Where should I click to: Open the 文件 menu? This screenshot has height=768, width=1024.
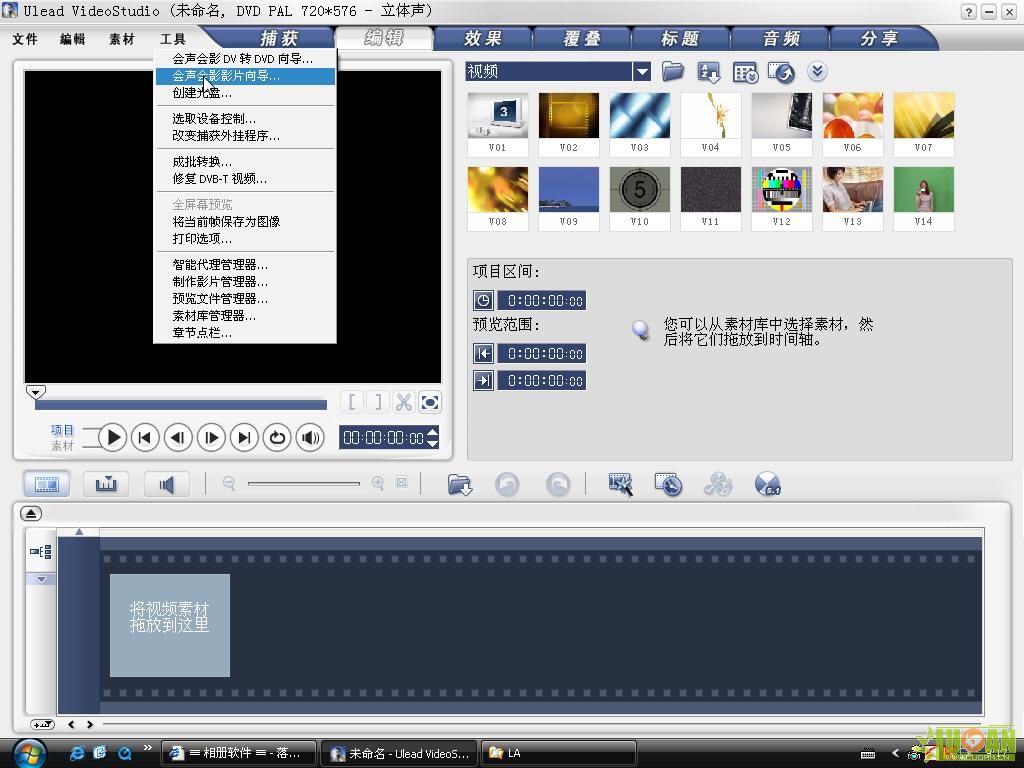coord(25,39)
